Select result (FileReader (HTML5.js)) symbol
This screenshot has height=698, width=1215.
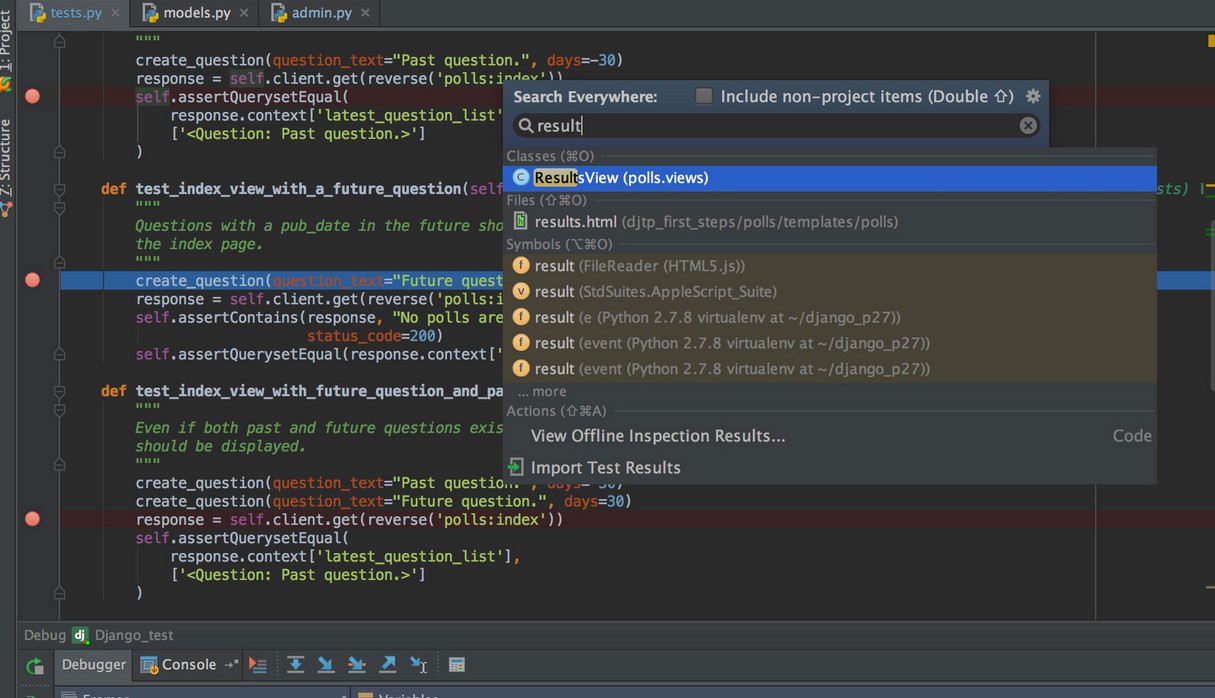click(x=829, y=266)
